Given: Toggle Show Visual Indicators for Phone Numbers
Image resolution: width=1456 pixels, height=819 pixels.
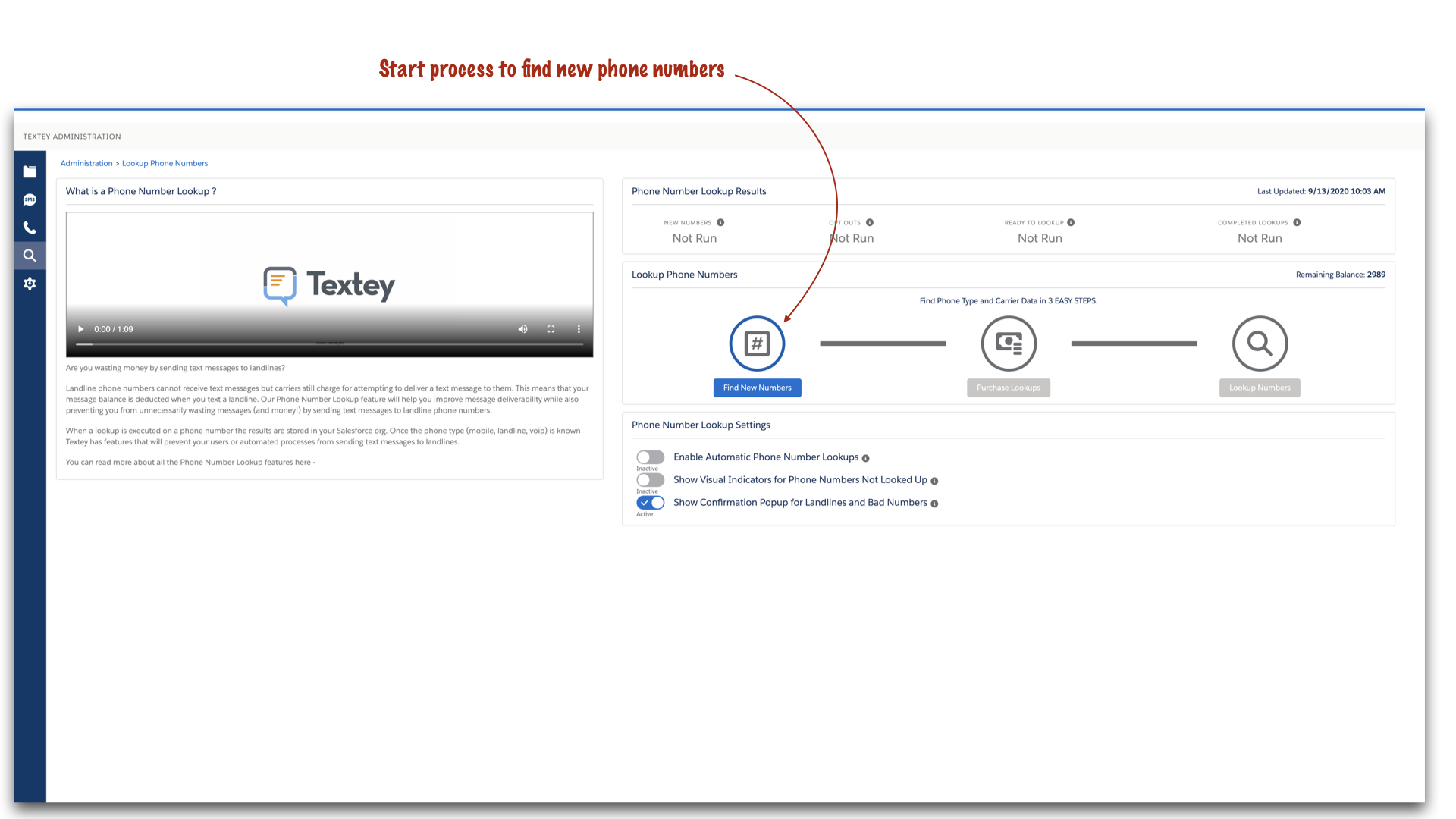Looking at the screenshot, I should (651, 480).
